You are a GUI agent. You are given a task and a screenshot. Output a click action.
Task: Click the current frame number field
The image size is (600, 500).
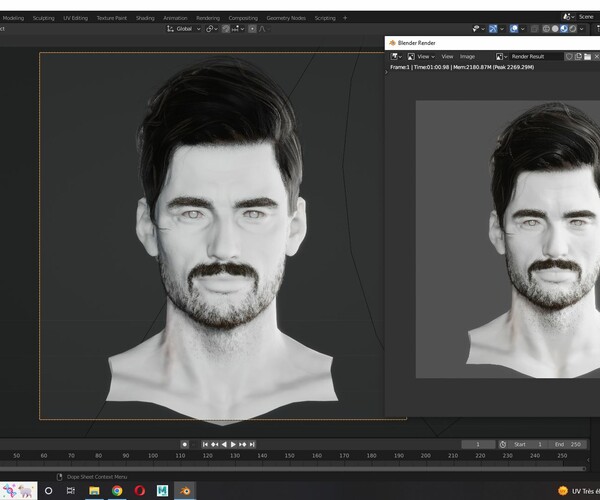(x=478, y=445)
